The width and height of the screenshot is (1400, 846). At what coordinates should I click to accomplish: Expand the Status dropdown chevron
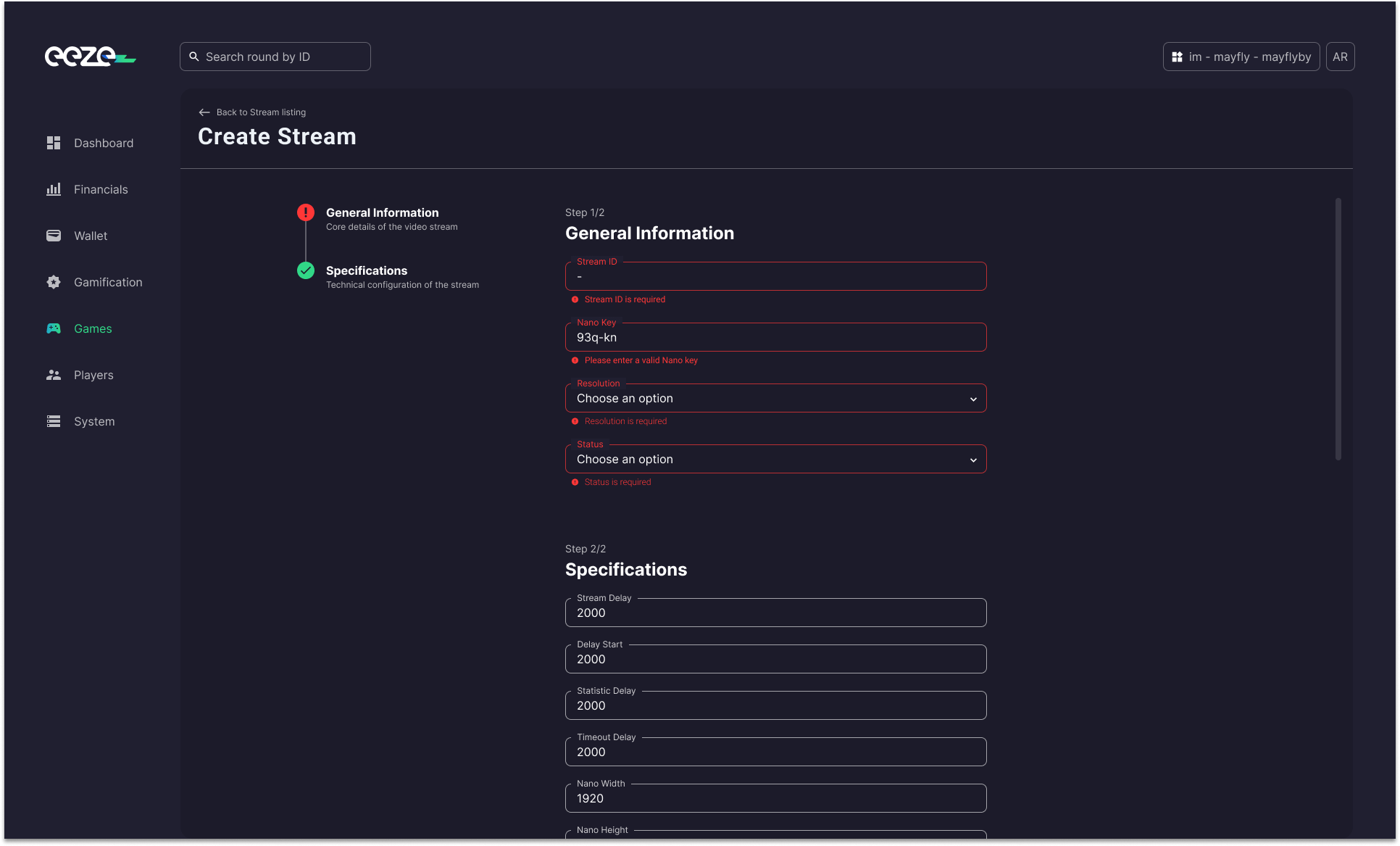973,460
